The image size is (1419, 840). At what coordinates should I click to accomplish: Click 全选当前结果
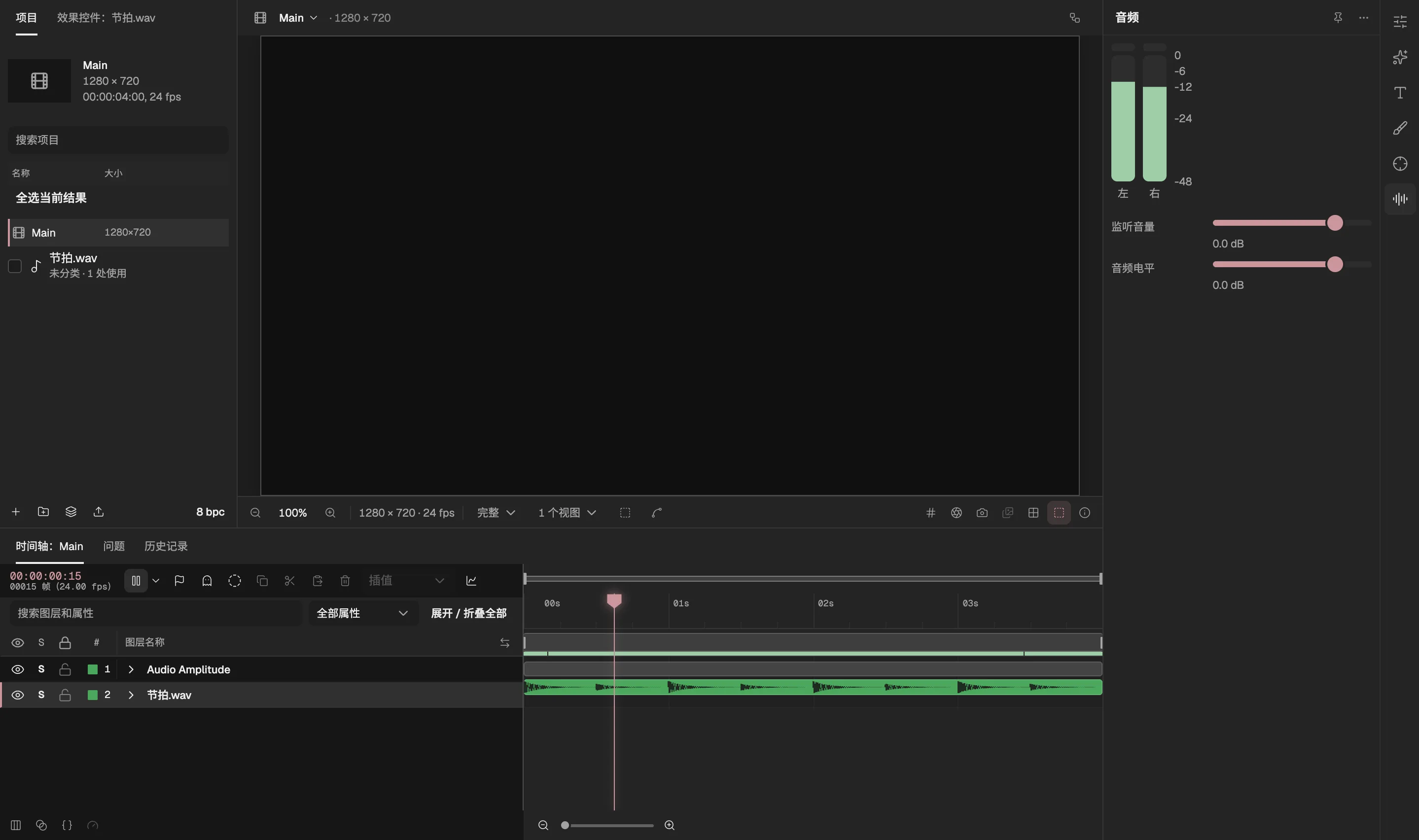pos(51,198)
